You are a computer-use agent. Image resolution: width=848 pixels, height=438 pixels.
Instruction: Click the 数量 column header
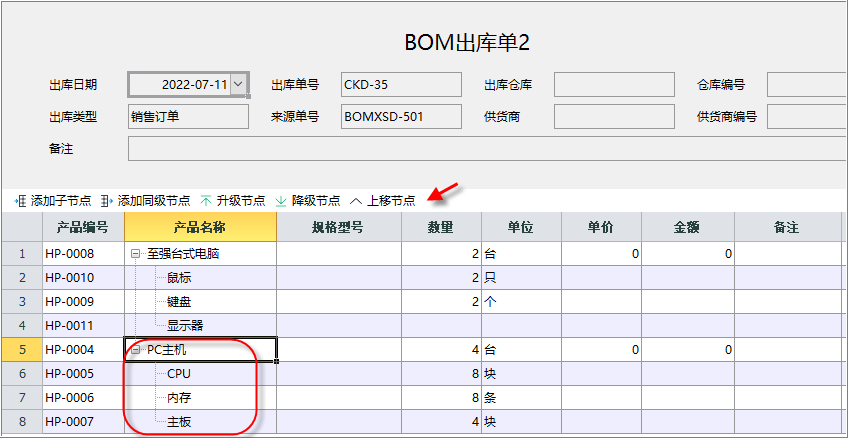(441, 228)
